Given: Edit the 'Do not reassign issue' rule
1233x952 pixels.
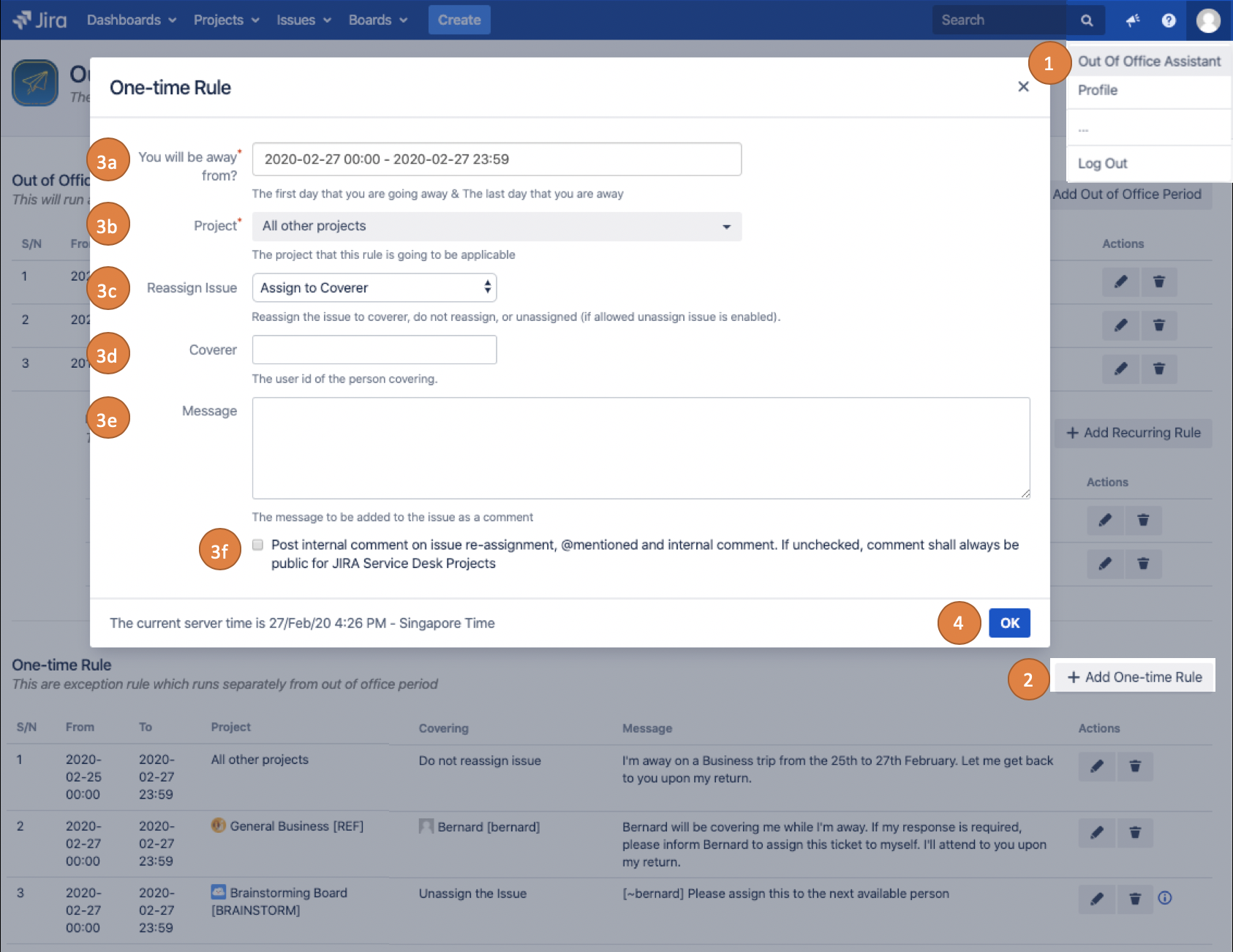Looking at the screenshot, I should click(x=1097, y=766).
